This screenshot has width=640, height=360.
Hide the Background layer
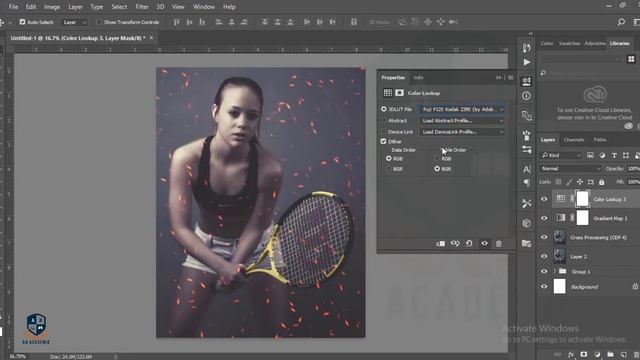coord(544,287)
